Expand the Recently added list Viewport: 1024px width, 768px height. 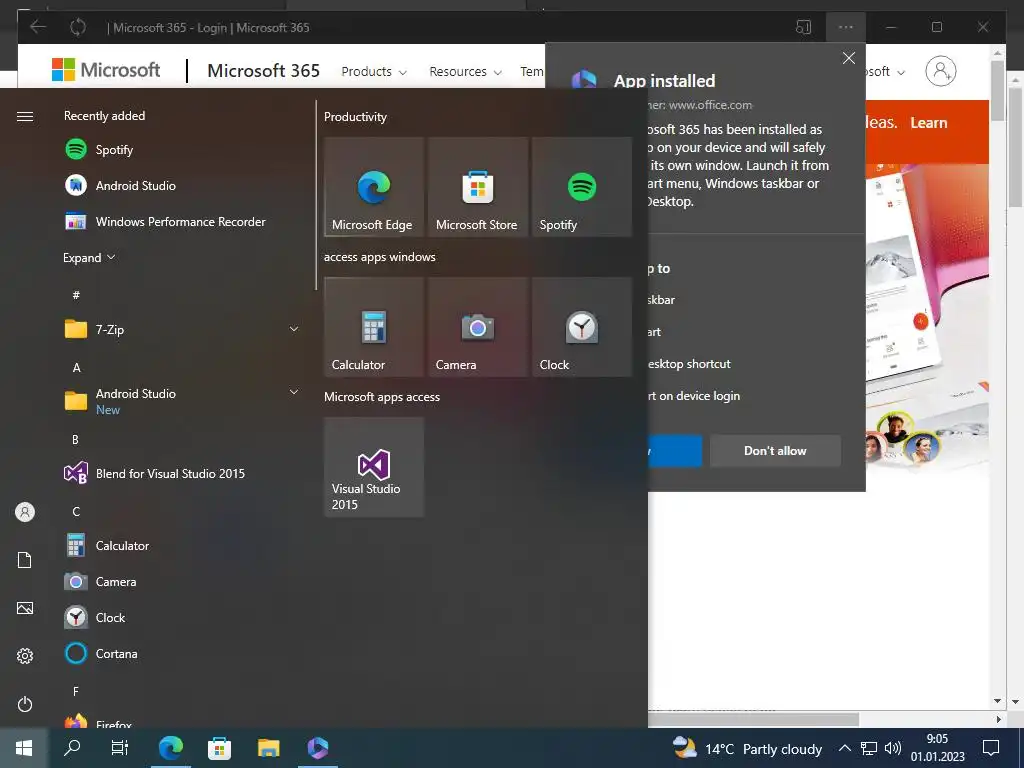click(89, 257)
